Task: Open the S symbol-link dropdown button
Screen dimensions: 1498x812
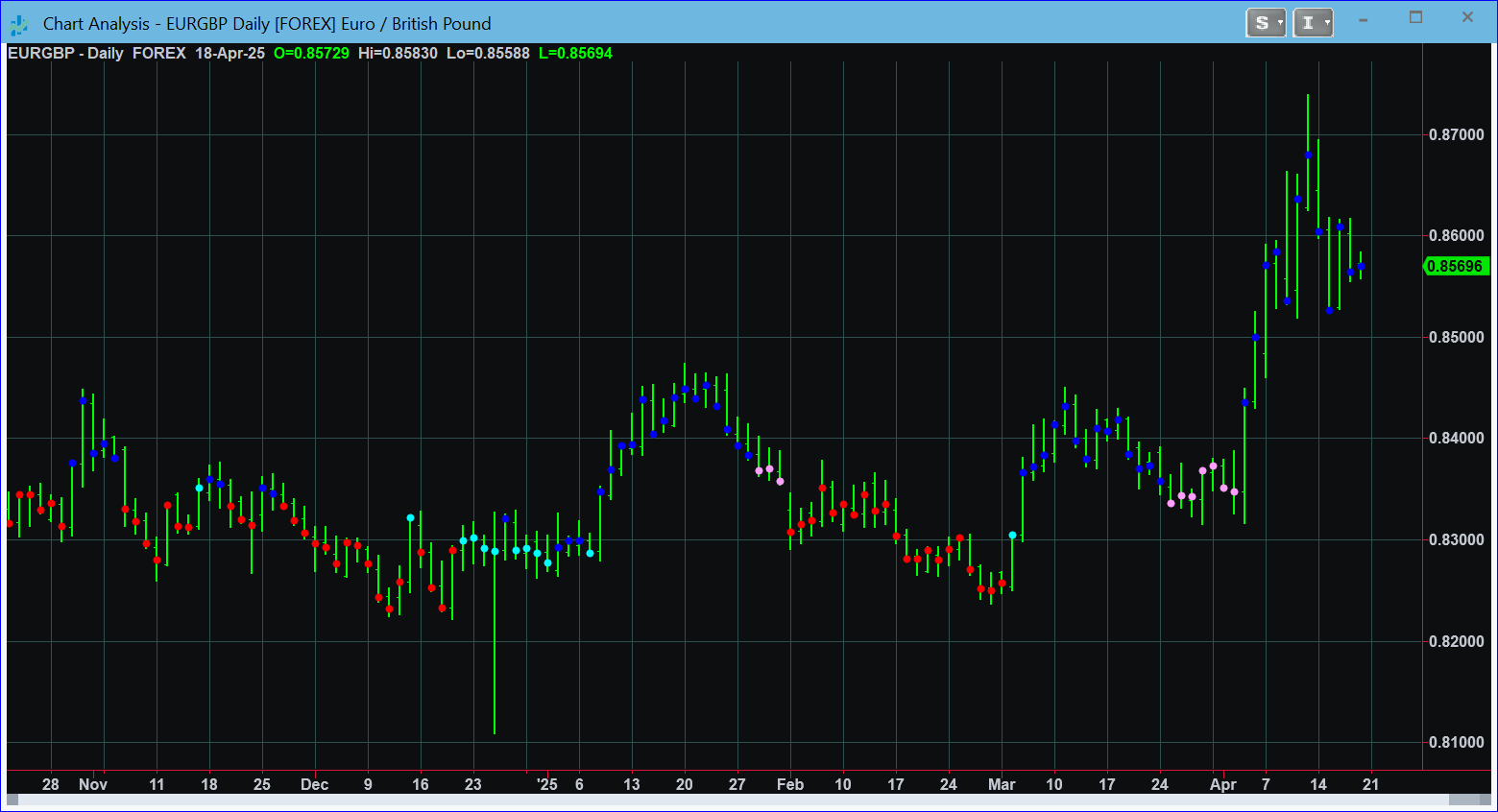Action: coord(1266,23)
